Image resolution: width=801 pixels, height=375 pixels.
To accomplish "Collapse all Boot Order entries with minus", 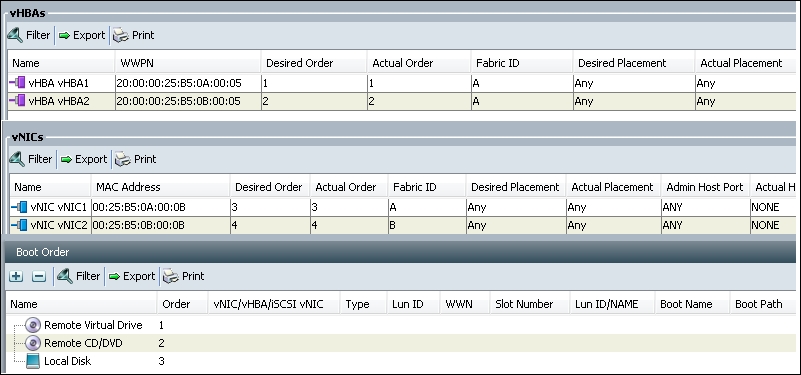I will pyautogui.click(x=39, y=276).
